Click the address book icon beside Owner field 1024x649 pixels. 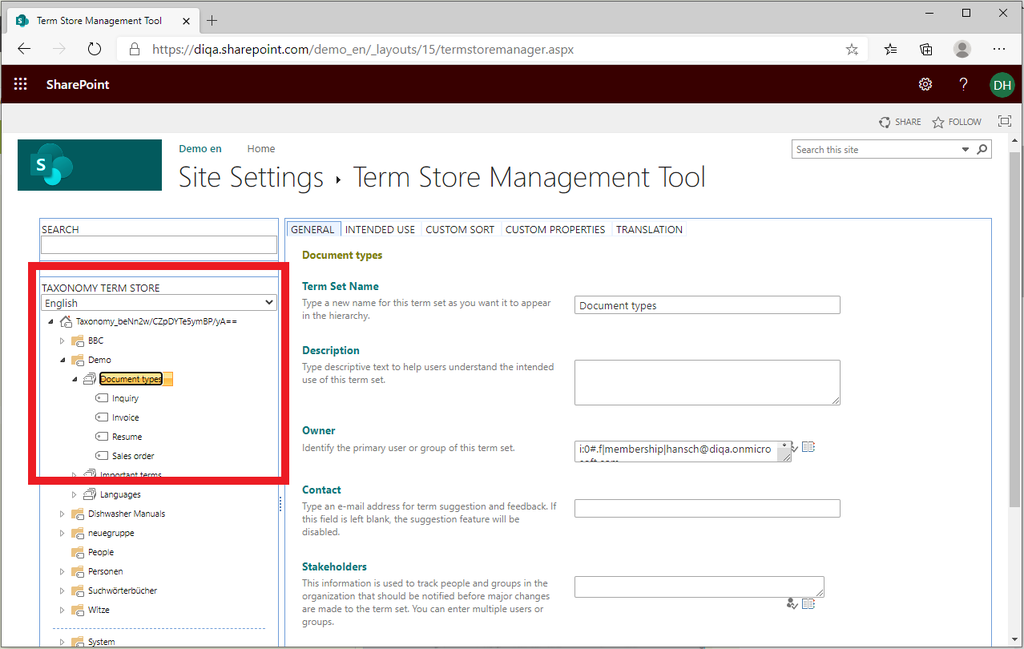point(809,447)
